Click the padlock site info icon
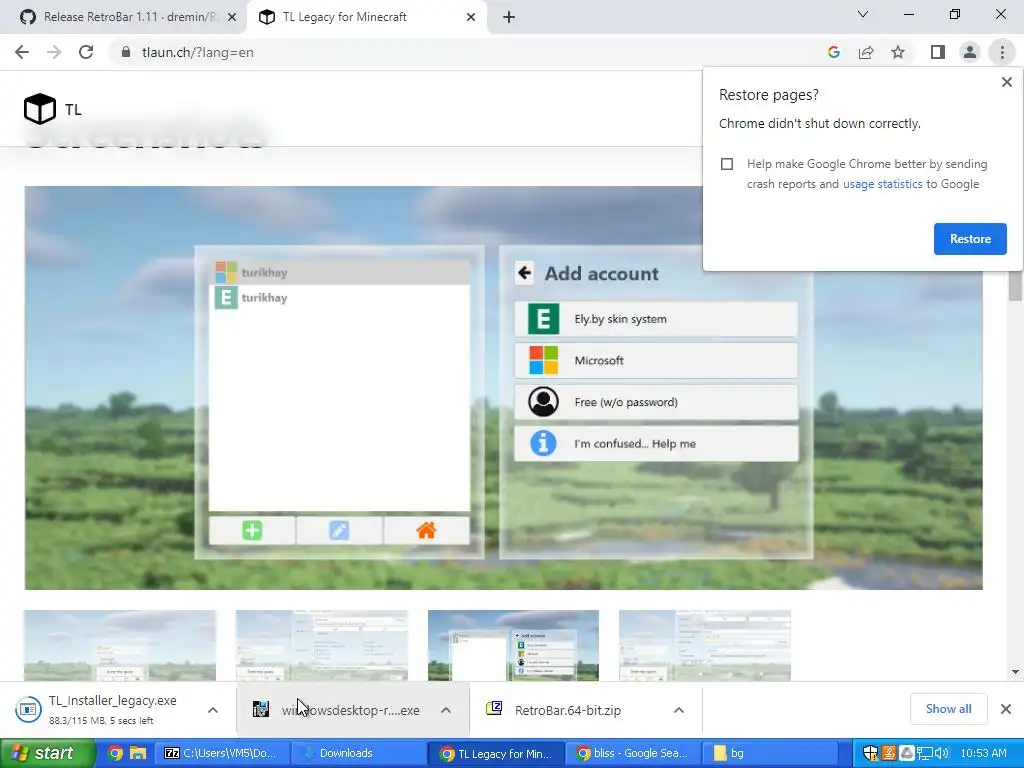Image resolution: width=1024 pixels, height=768 pixels. 126,52
